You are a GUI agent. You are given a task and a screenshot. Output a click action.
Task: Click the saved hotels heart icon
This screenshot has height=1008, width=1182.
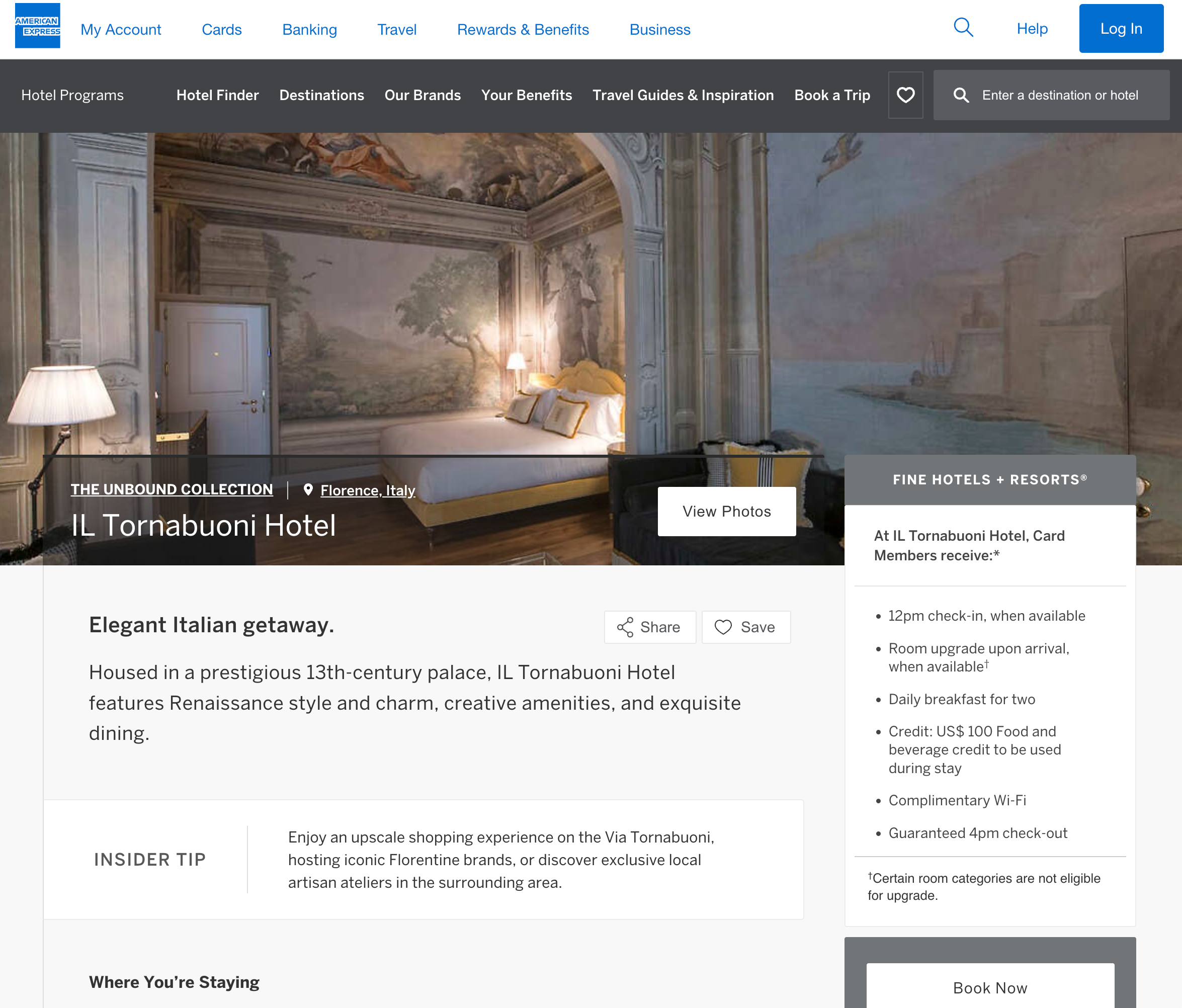point(905,95)
